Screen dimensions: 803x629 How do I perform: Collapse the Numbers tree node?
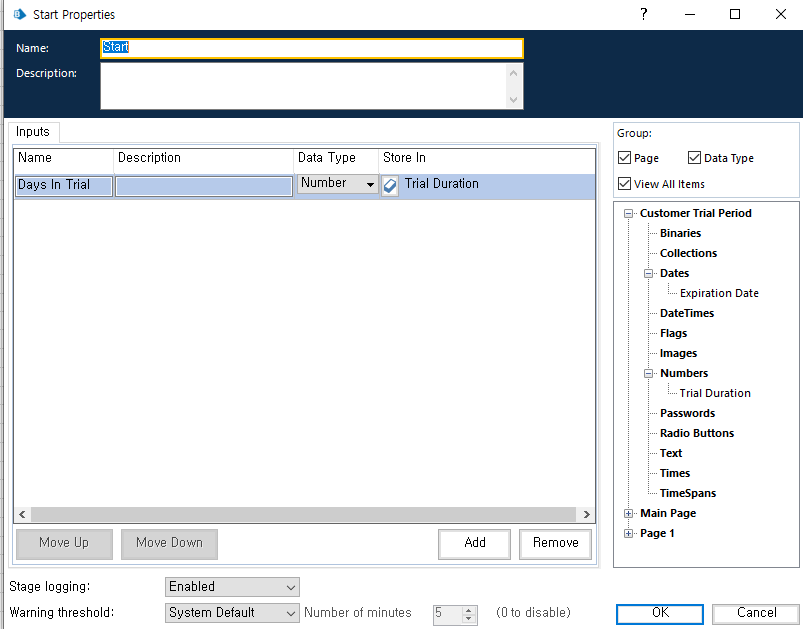[648, 373]
